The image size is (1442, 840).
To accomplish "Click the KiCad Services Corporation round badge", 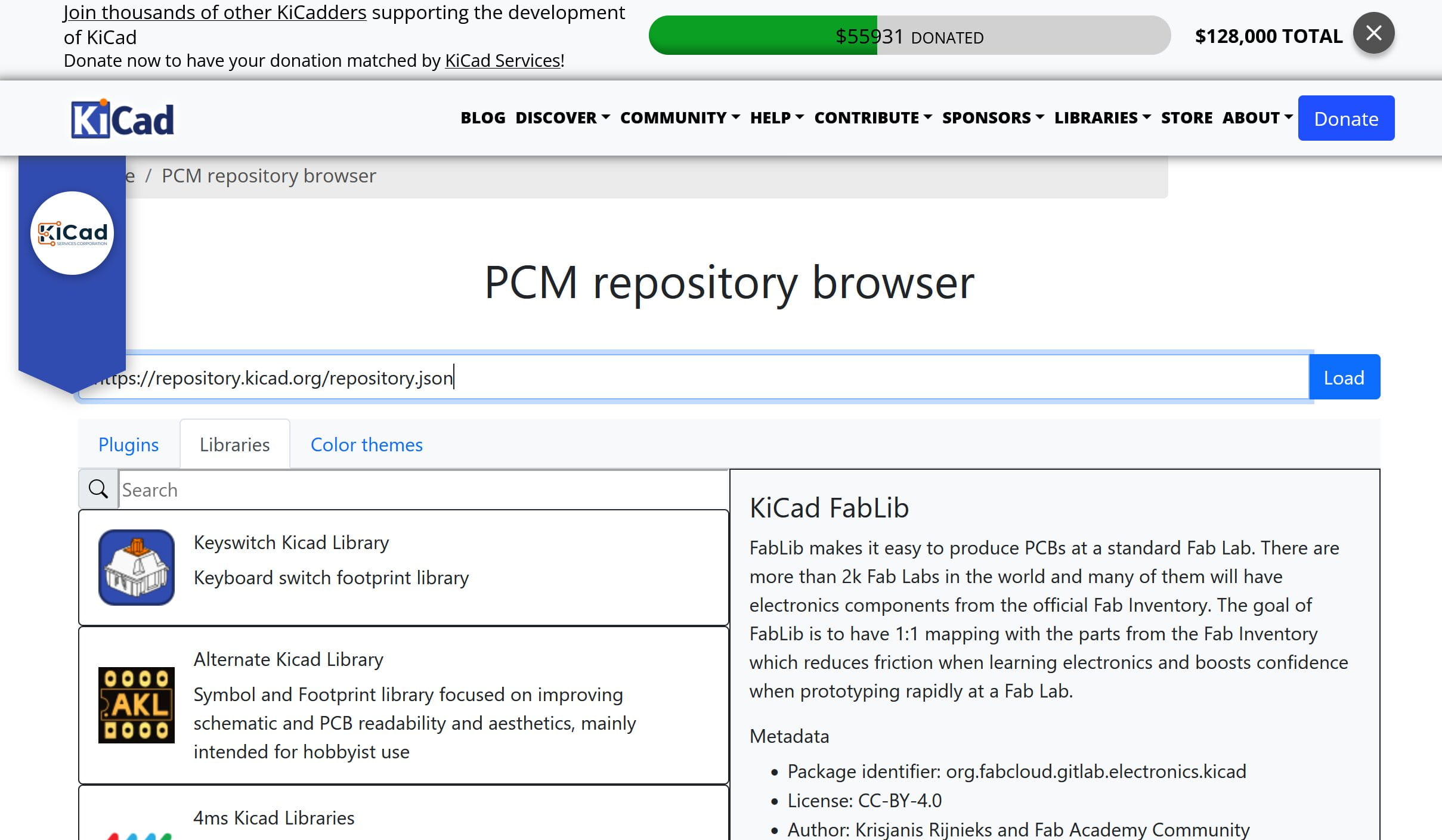I will [x=72, y=233].
